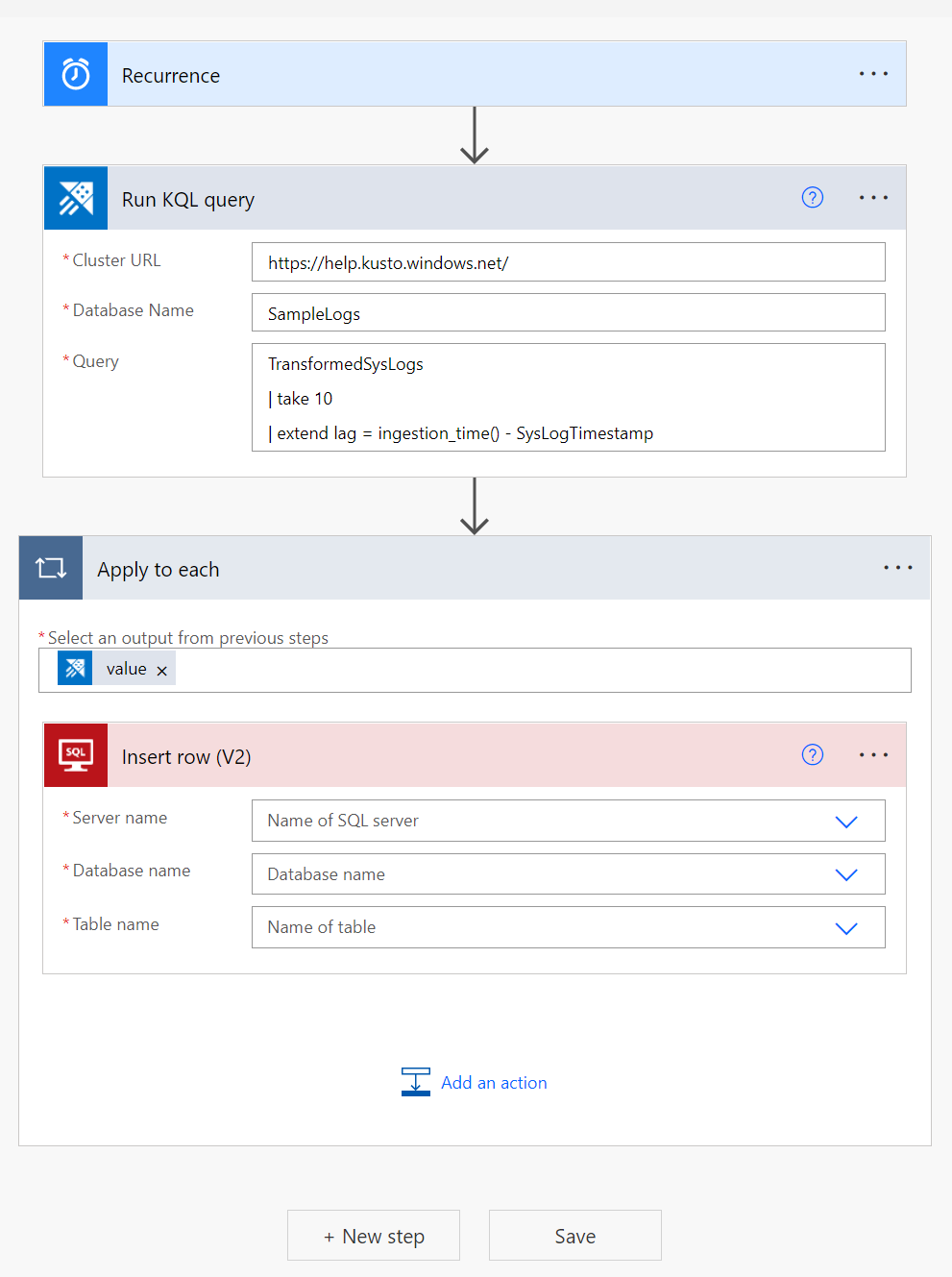The height and width of the screenshot is (1277, 952).
Task: Click the Kusto icon on the value token
Action: (x=74, y=668)
